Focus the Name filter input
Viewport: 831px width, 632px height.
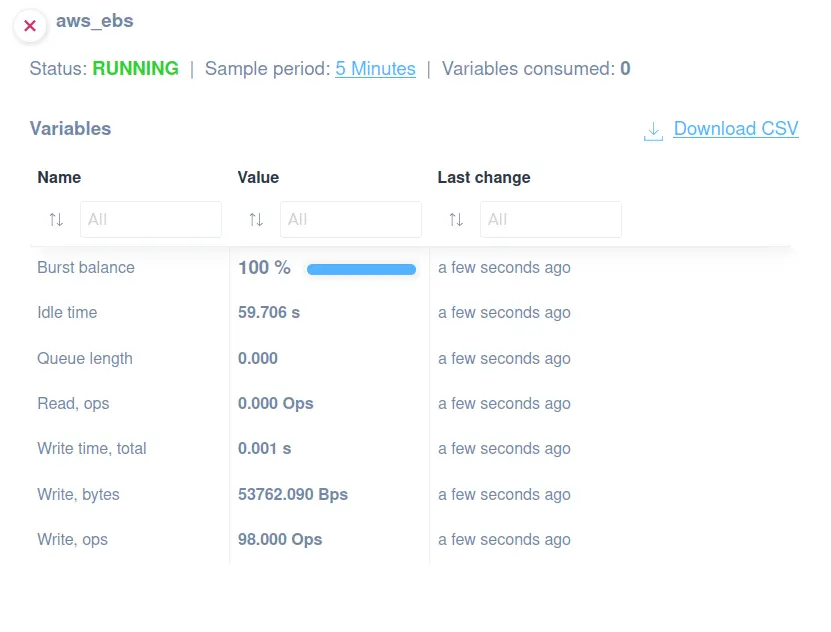151,219
